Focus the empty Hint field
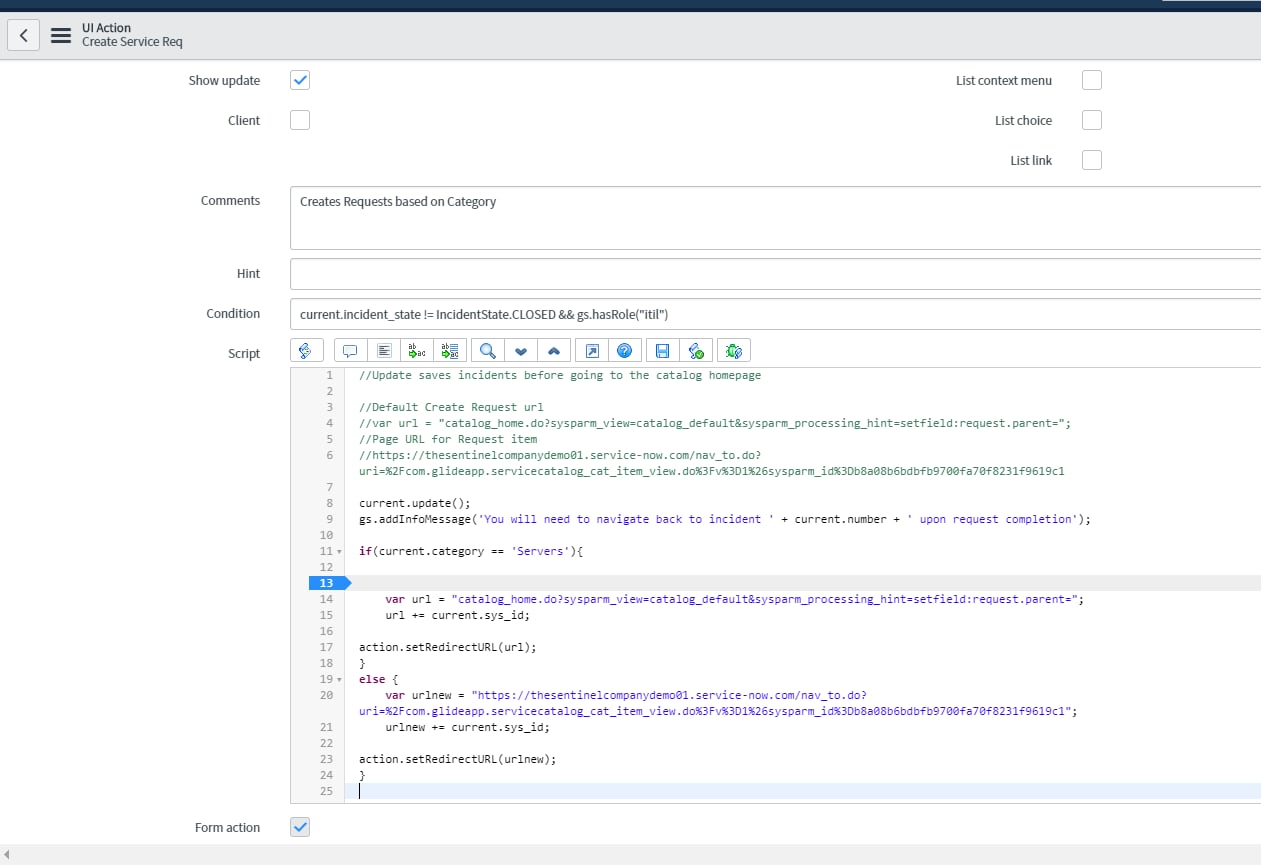This screenshot has height=867, width=1261. click(x=775, y=273)
